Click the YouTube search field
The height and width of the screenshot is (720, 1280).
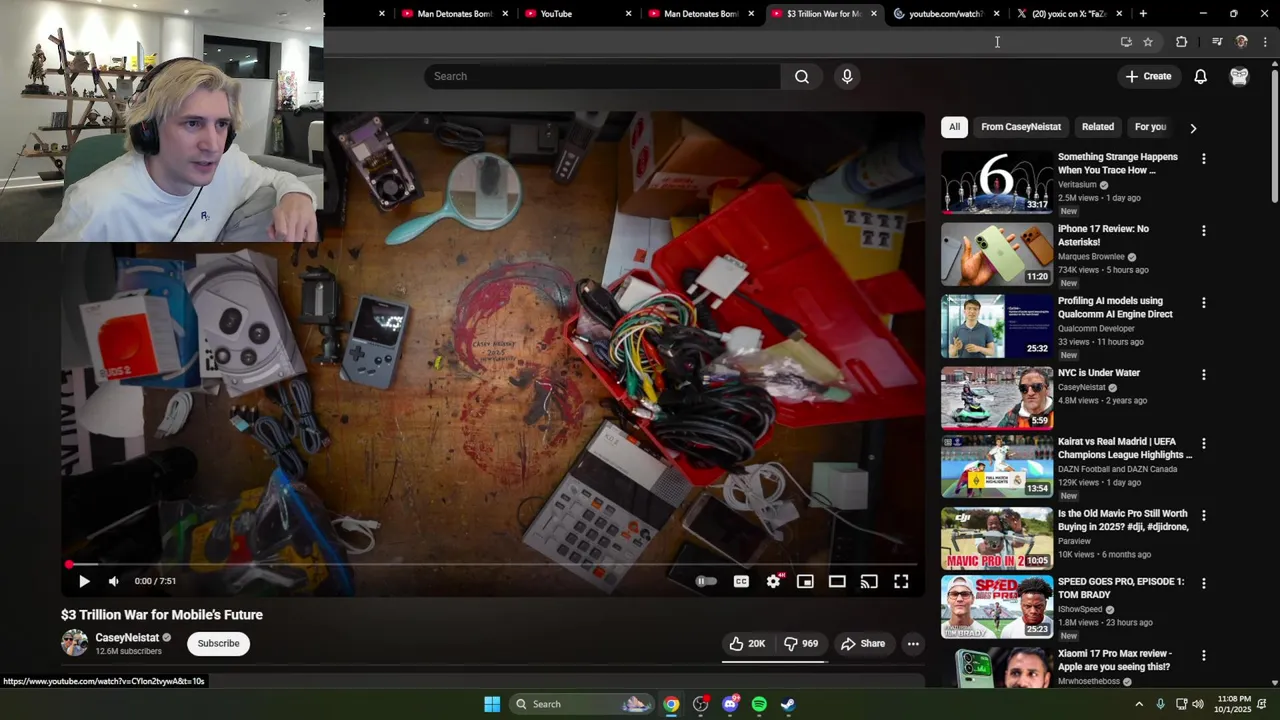pyautogui.click(x=602, y=76)
